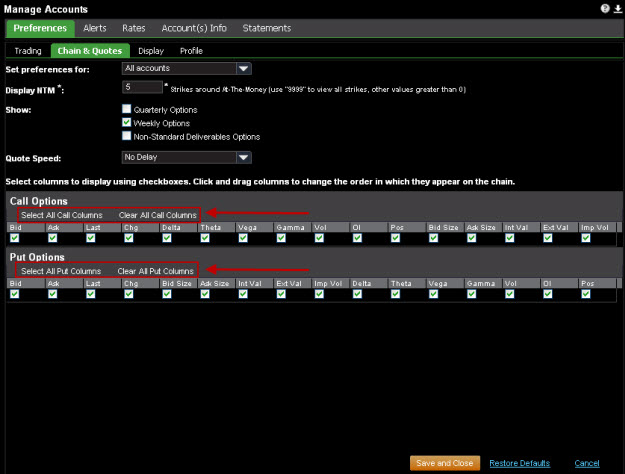Select the Call Options Delta column header
Viewport: 625px width, 474px height.
click(178, 228)
